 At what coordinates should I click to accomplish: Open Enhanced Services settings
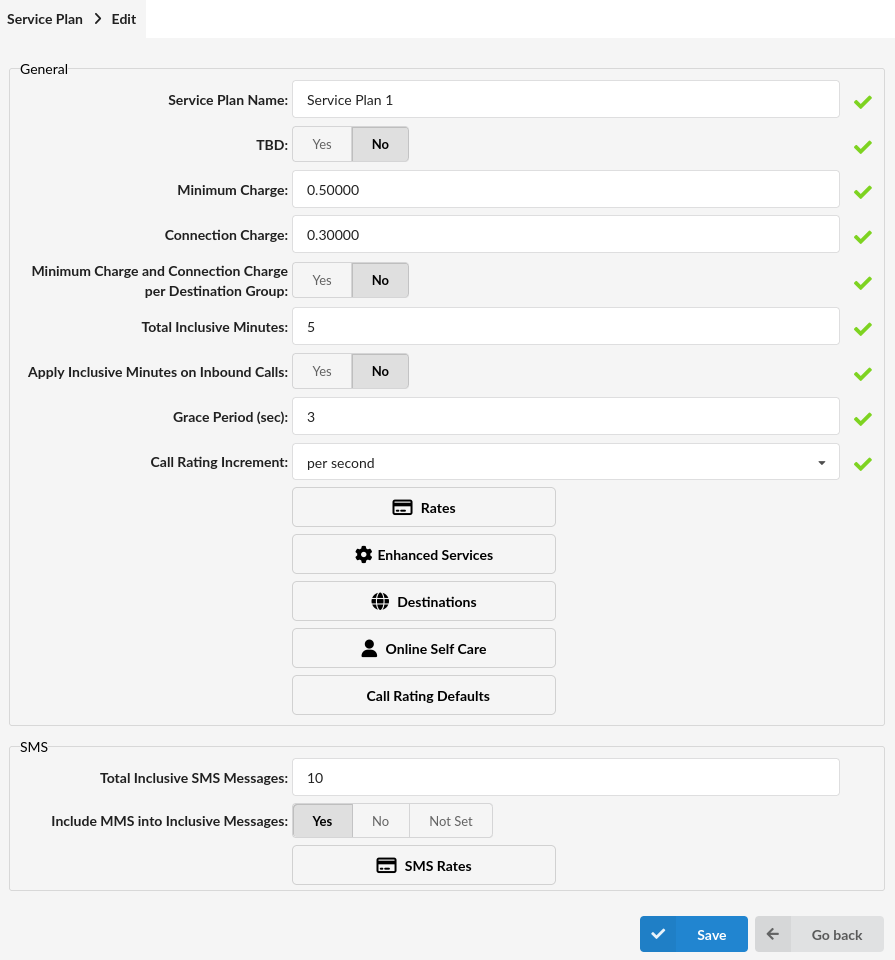tap(424, 555)
